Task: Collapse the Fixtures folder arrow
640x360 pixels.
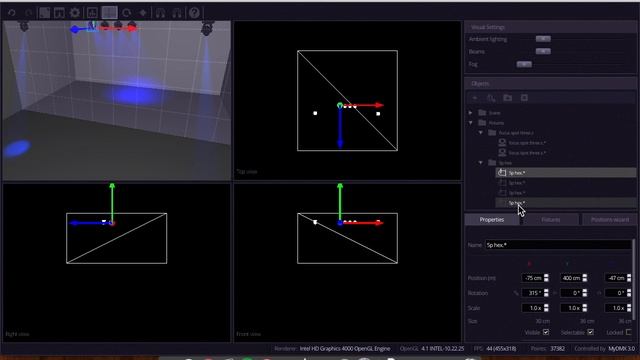Action: (x=471, y=122)
